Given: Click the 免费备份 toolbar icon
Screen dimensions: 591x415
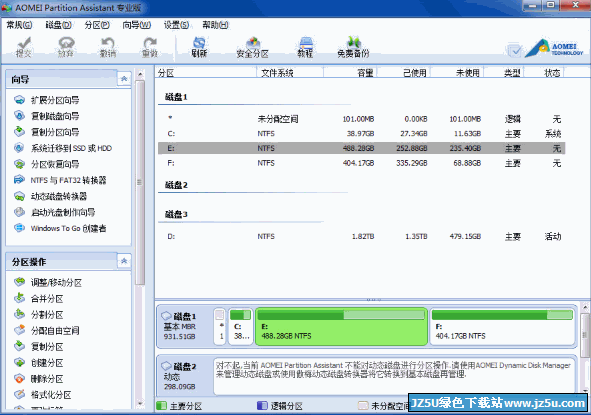Looking at the screenshot, I should coord(353,47).
